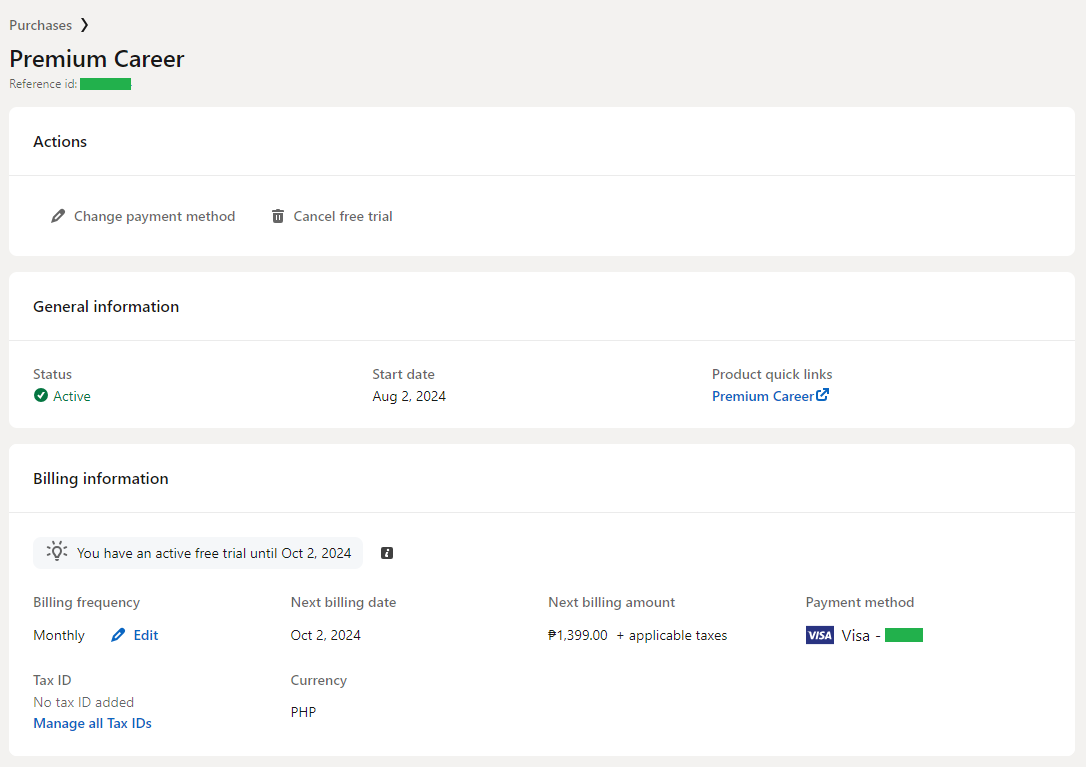Viewport: 1086px width, 767px height.
Task: Click the external link icon beside Premium Career
Action: (822, 394)
